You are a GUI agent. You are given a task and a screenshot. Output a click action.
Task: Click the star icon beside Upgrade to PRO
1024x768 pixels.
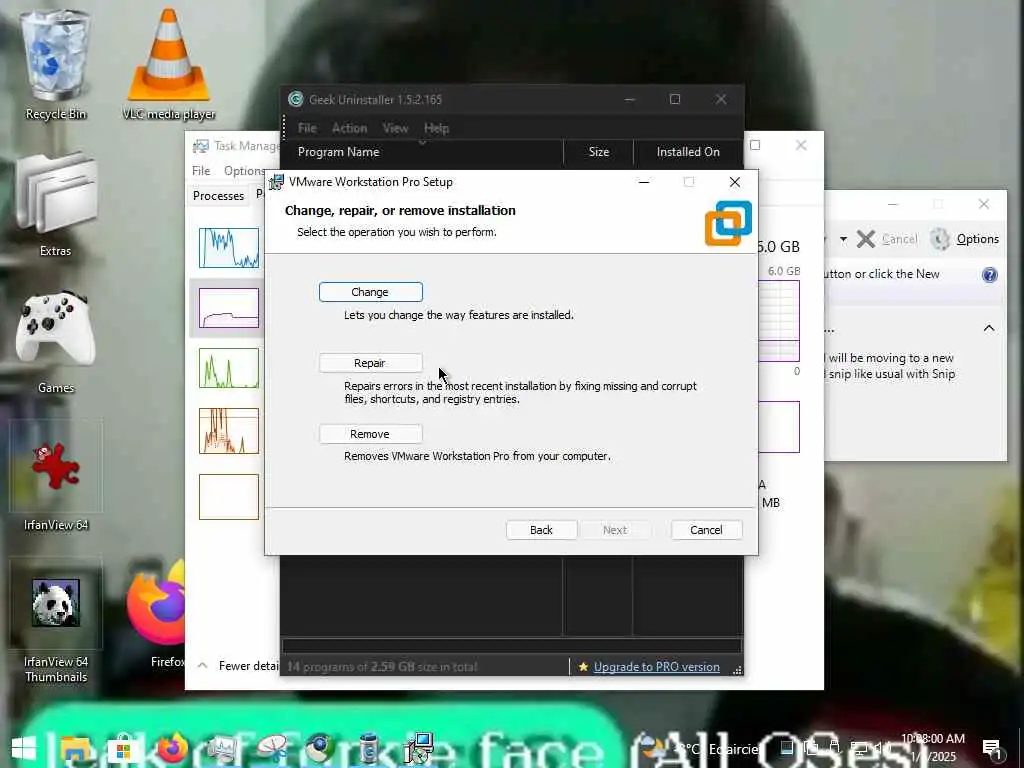(x=583, y=667)
